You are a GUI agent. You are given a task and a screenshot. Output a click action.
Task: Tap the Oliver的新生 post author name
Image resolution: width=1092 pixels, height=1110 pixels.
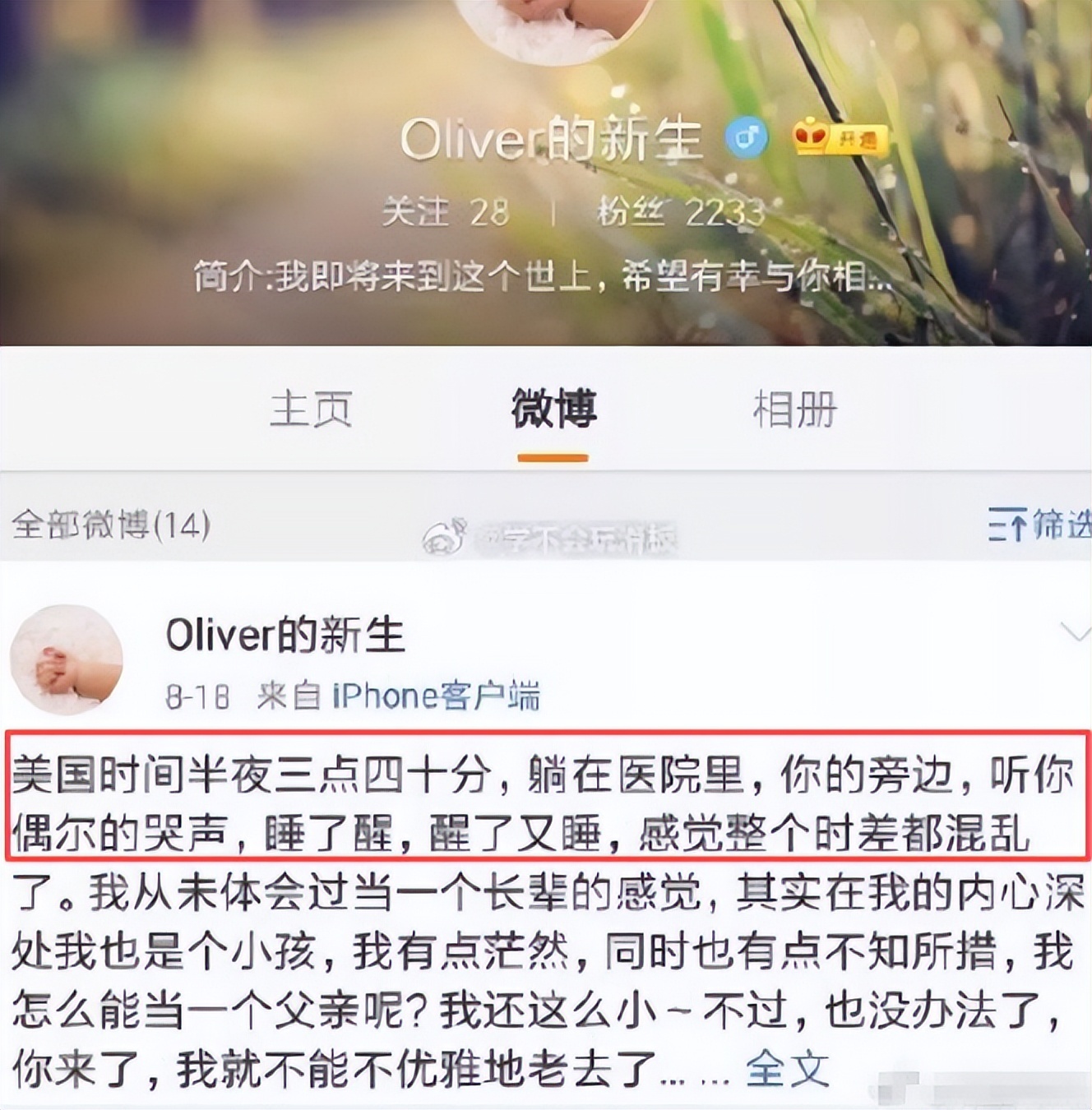(x=285, y=636)
